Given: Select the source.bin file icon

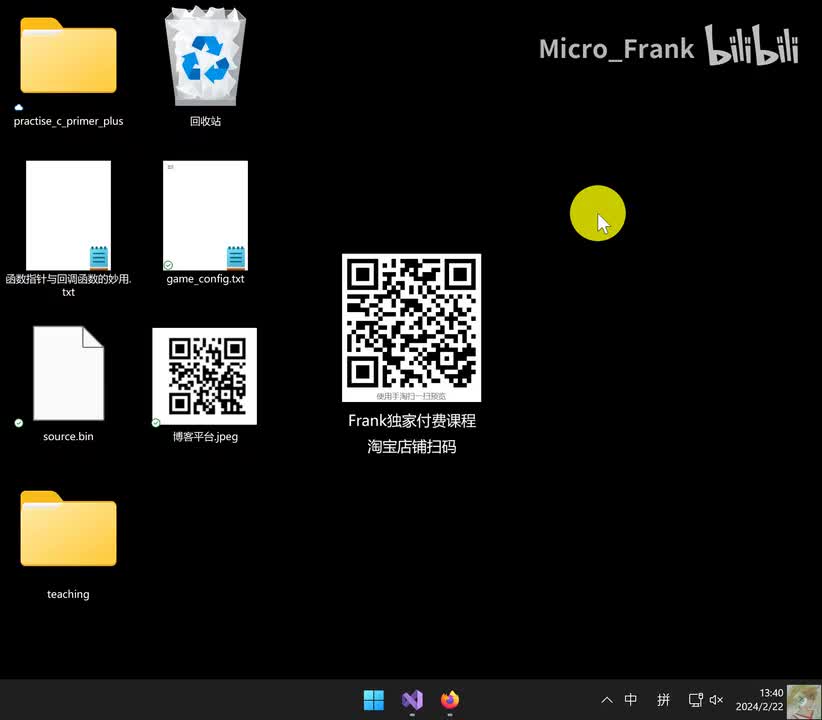Looking at the screenshot, I should (x=68, y=373).
